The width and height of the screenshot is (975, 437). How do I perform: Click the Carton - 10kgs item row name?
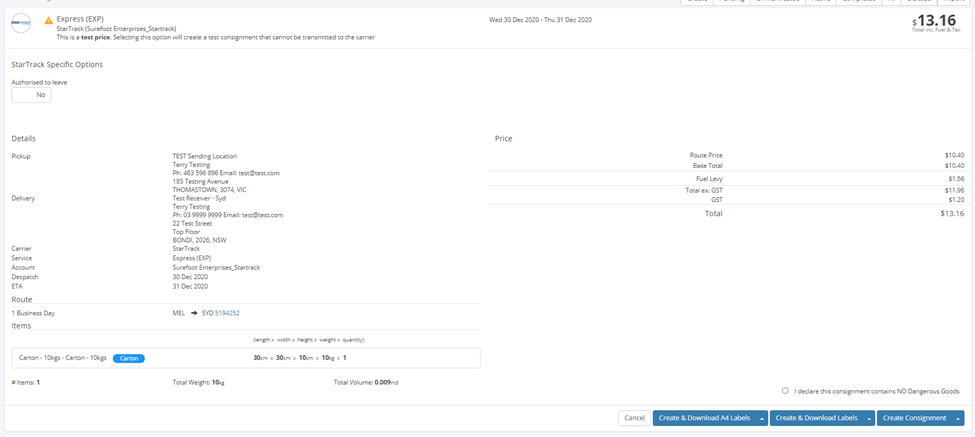tap(63, 358)
